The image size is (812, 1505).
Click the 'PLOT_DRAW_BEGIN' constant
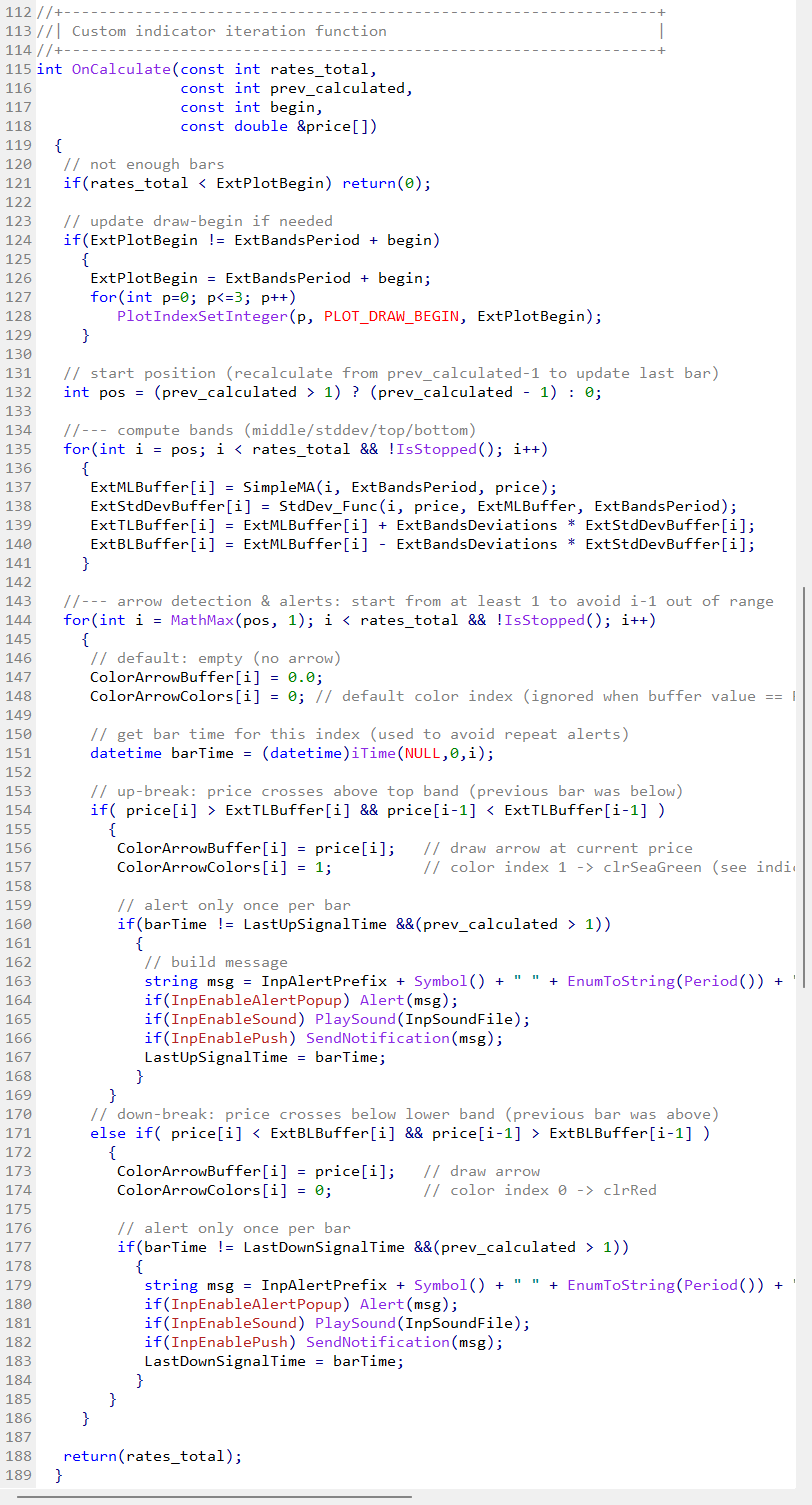(x=391, y=316)
